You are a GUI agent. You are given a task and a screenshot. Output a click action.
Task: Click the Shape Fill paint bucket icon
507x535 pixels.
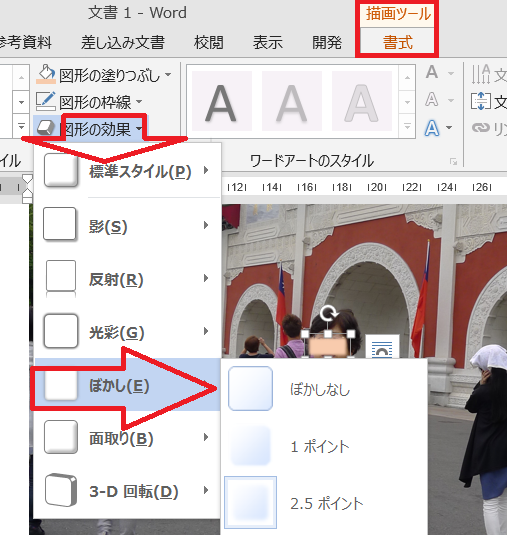46,74
